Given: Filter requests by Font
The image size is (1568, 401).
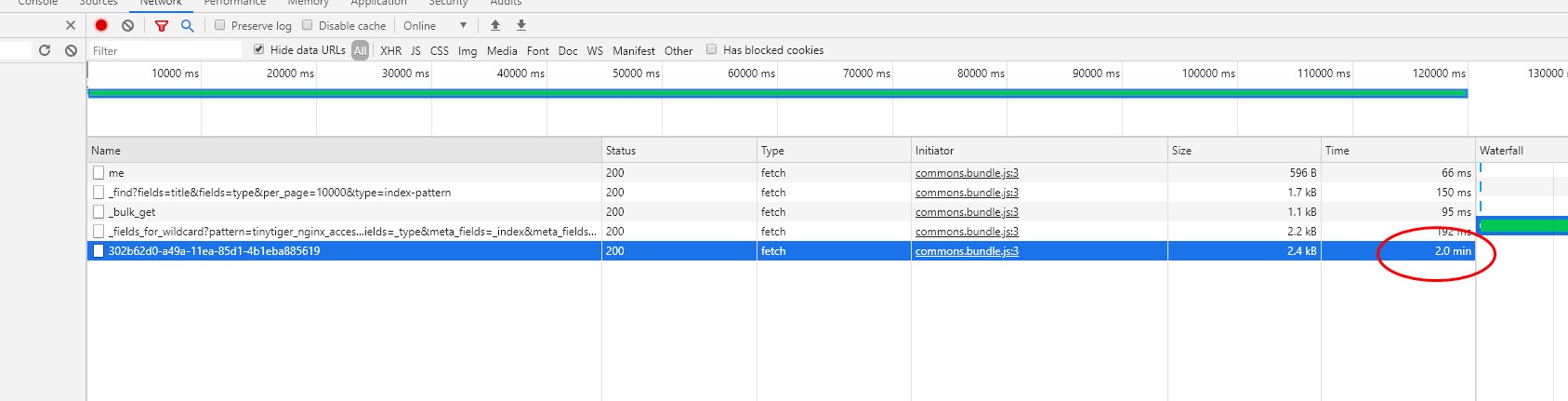Looking at the screenshot, I should click(x=538, y=50).
